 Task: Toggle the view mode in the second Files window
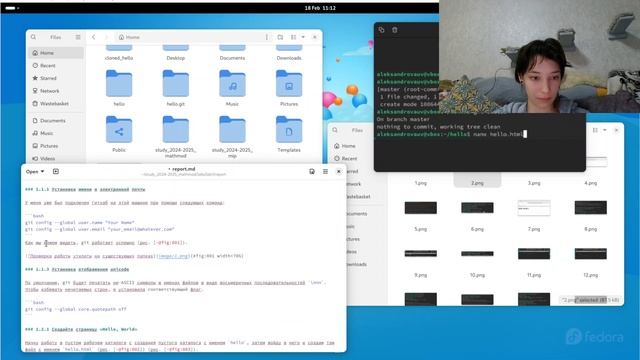595,130
